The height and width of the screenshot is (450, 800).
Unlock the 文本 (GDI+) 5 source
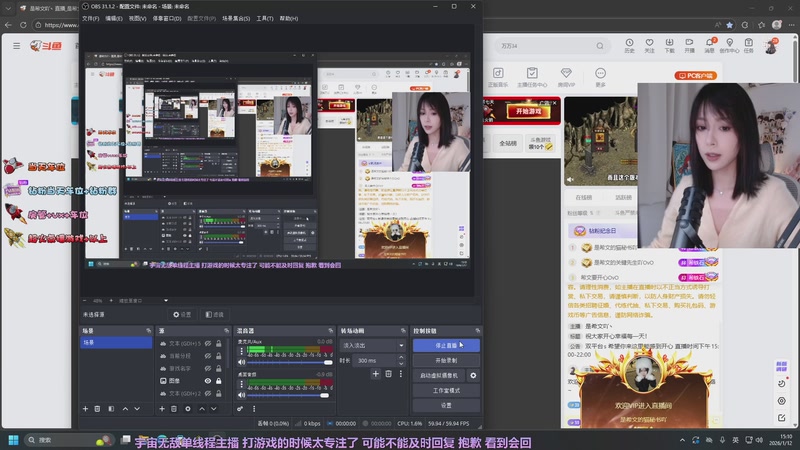[x=218, y=343]
